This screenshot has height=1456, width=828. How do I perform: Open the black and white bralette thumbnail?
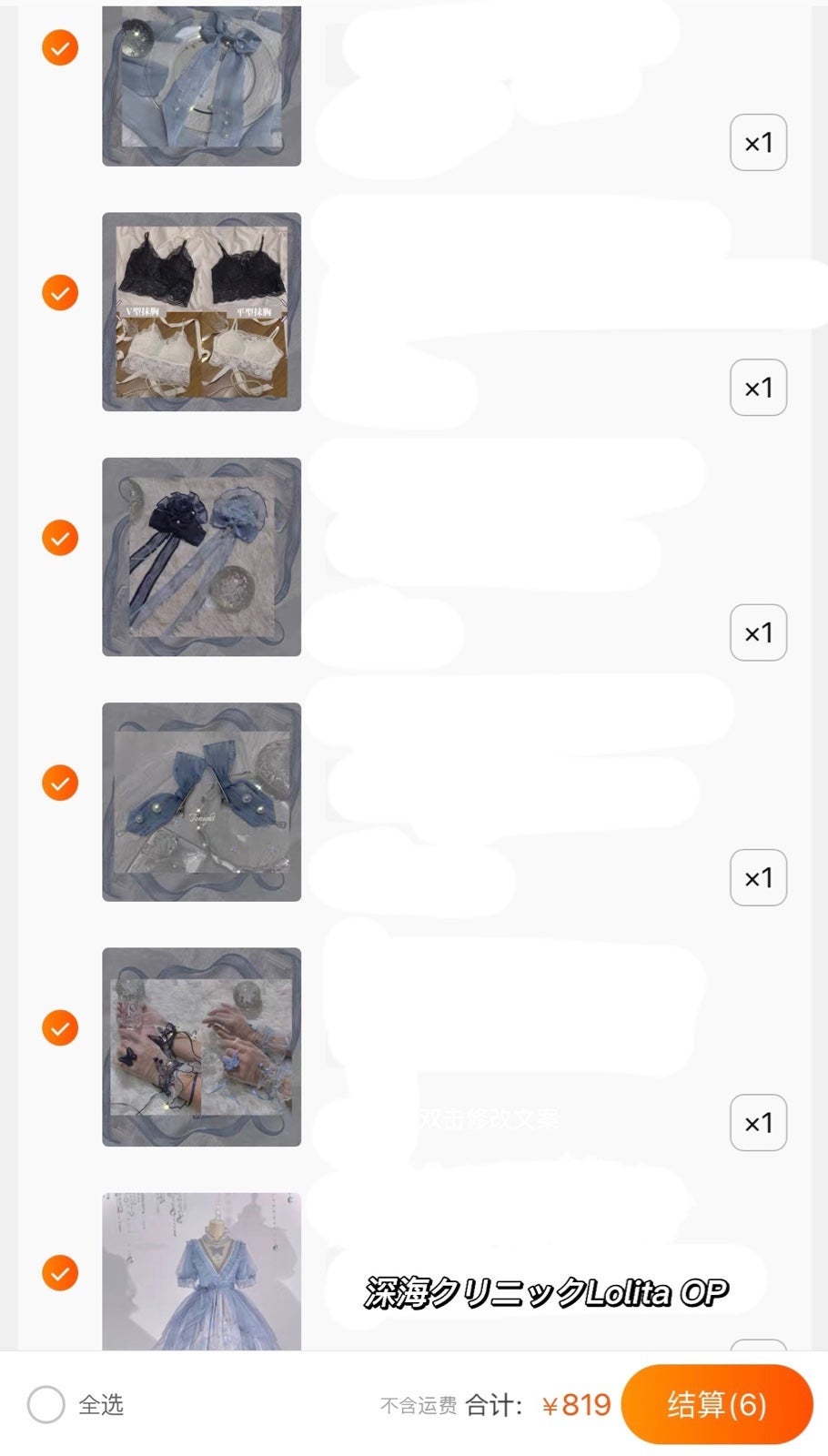tap(201, 312)
